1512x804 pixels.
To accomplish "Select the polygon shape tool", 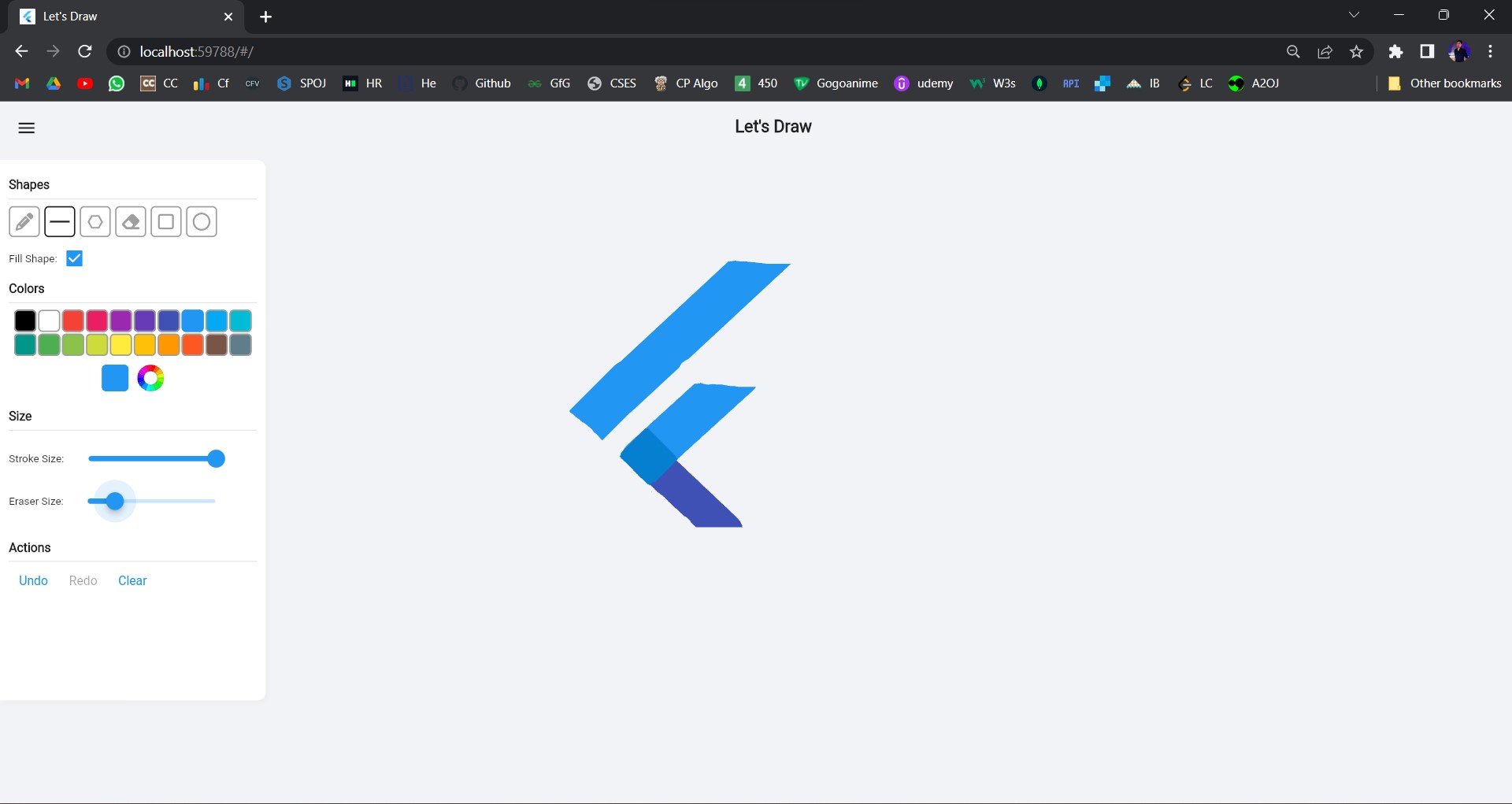I will coord(95,222).
